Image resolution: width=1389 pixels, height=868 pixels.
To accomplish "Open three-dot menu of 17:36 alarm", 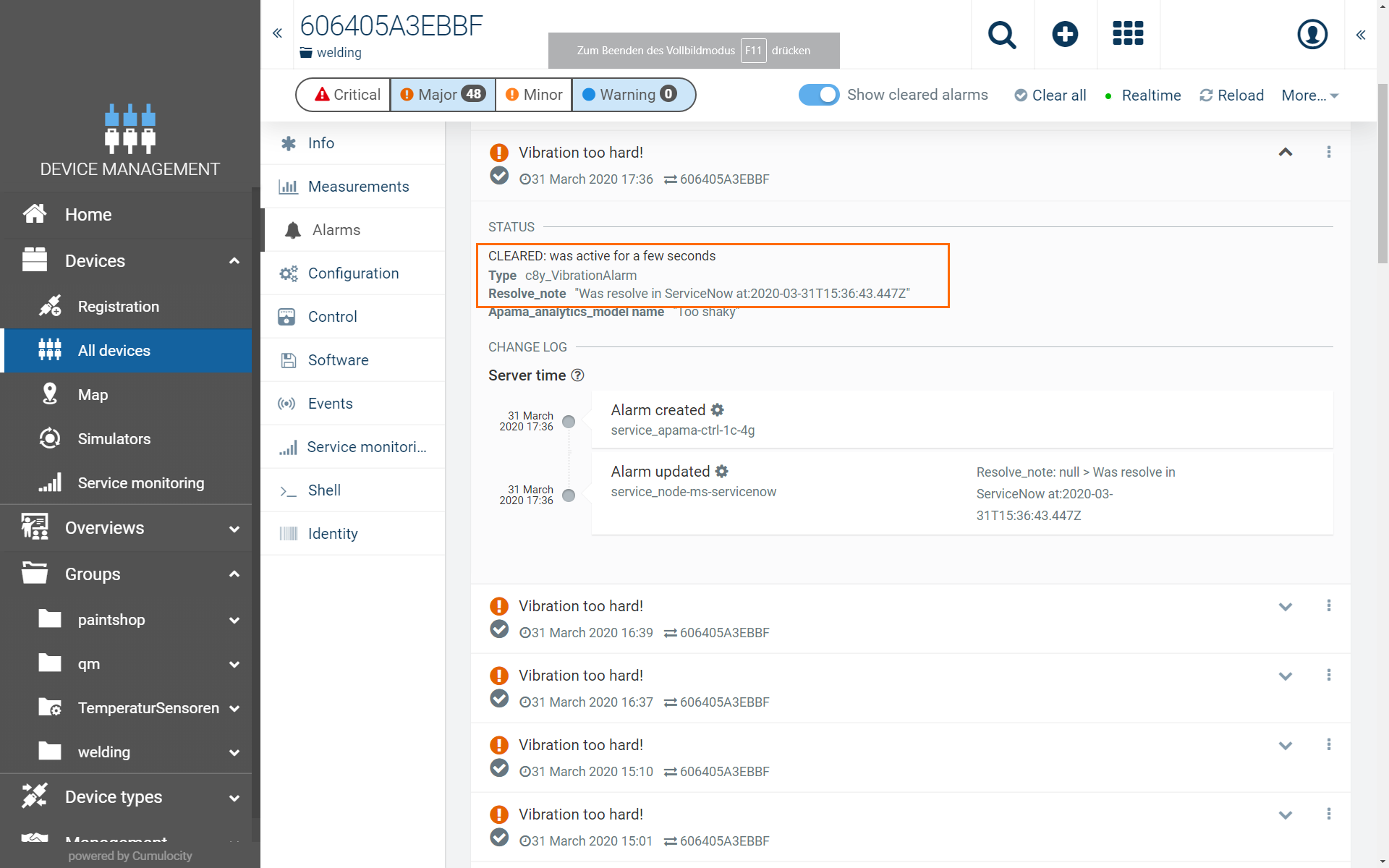I will (1329, 152).
